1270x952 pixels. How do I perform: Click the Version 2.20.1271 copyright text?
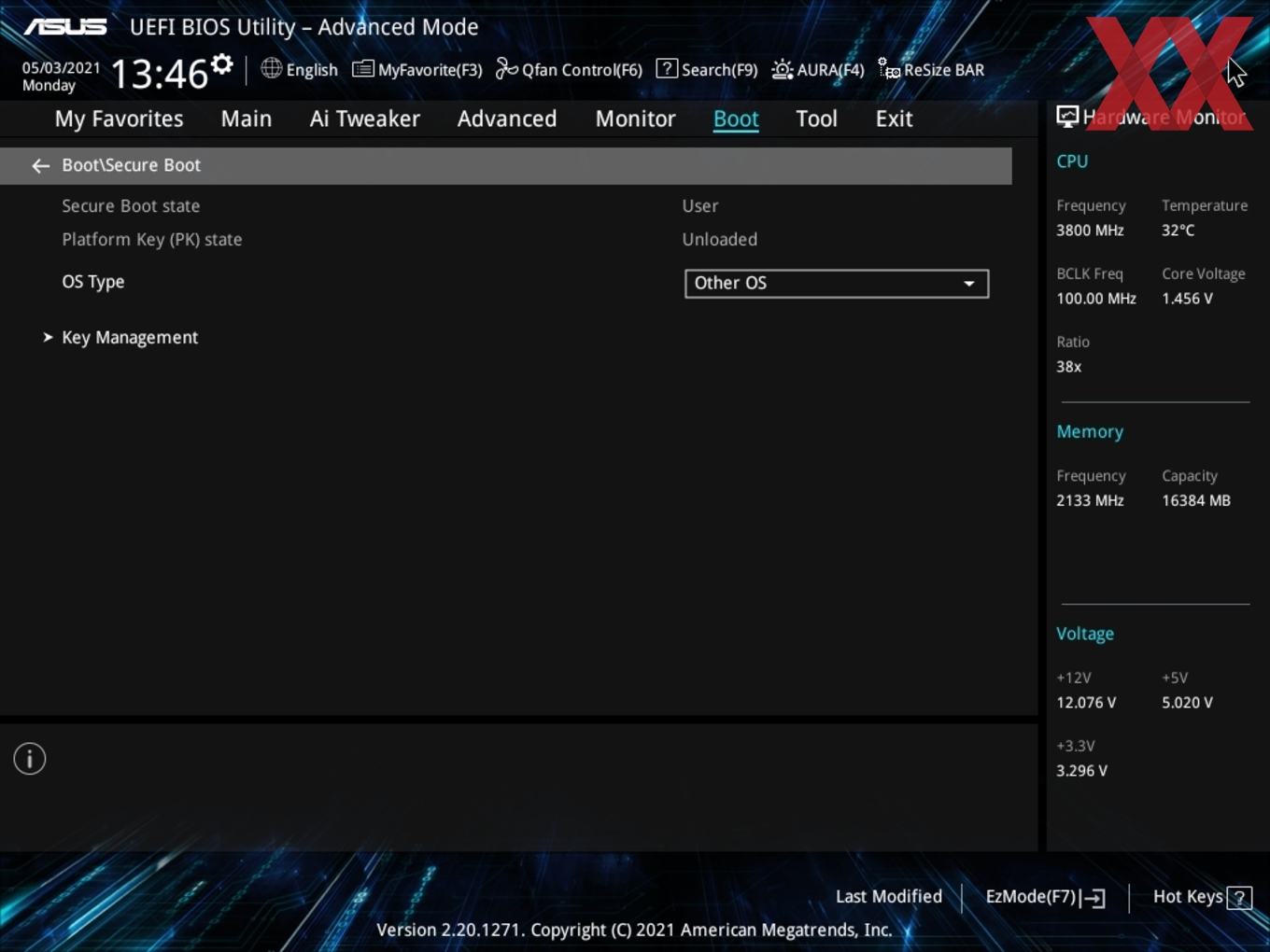634,930
